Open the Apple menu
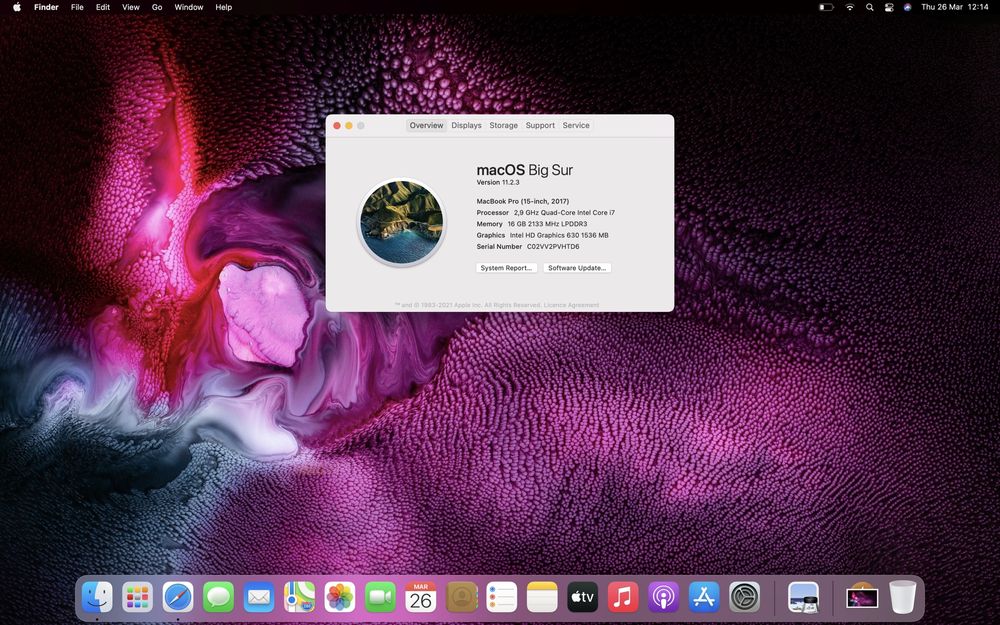Image resolution: width=1000 pixels, height=625 pixels. point(17,7)
